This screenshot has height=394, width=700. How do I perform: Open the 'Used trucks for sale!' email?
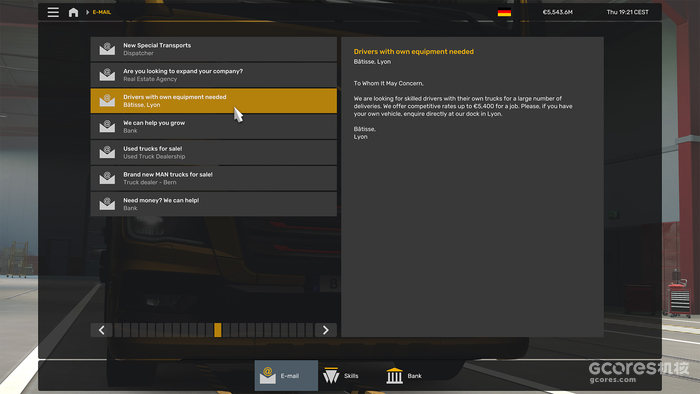click(213, 153)
